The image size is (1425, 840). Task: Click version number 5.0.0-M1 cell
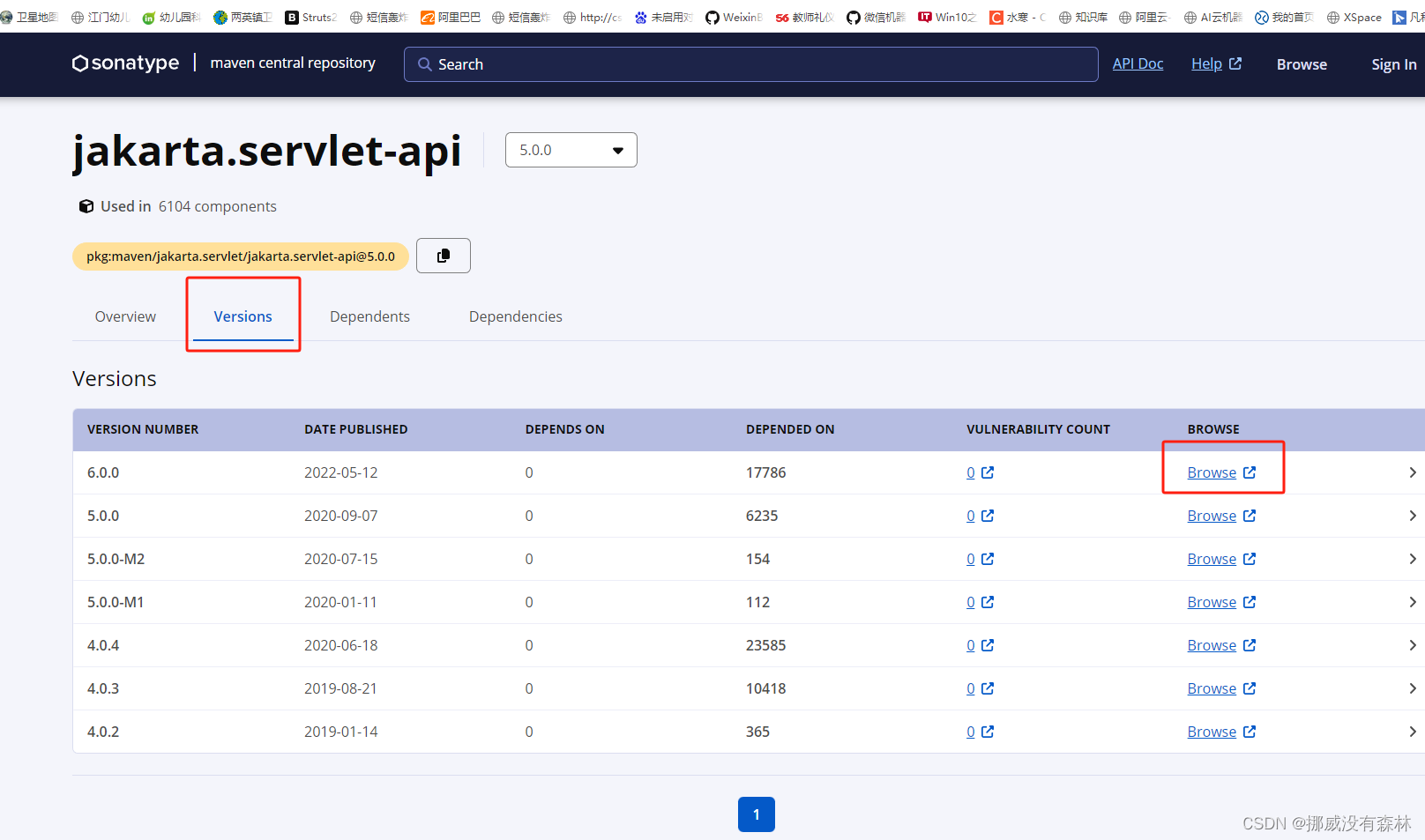tap(116, 602)
